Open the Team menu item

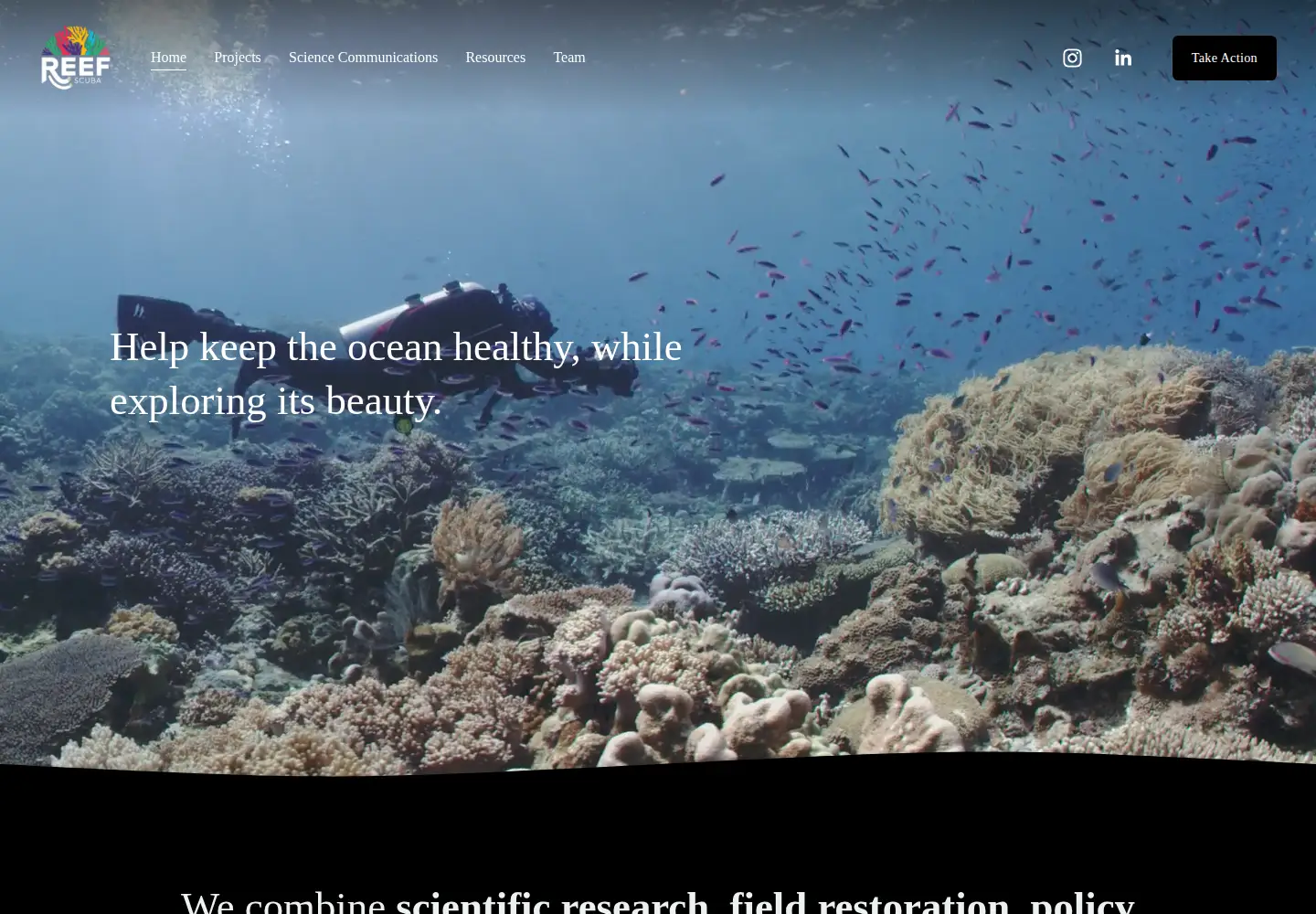click(x=569, y=58)
